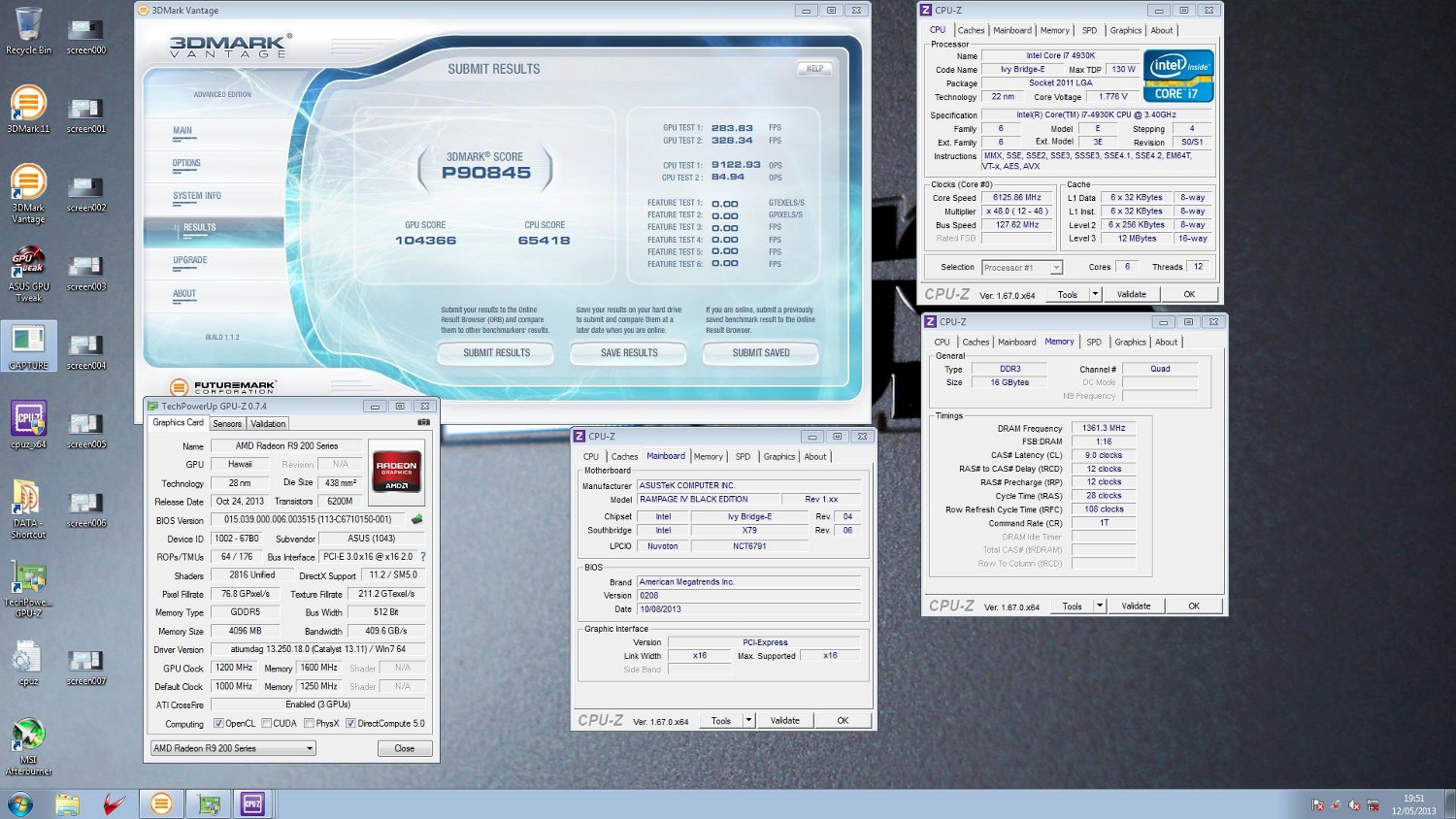
Task: Select the ASUS GPU Tweak desktop icon
Action: coord(28,274)
